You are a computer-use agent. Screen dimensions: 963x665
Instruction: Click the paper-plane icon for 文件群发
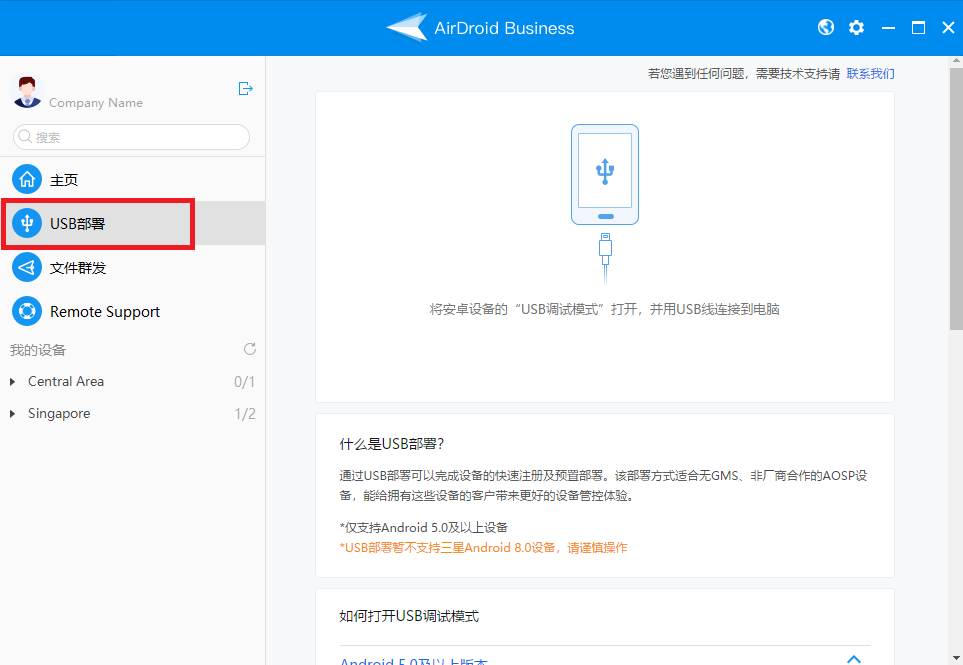(x=27, y=267)
